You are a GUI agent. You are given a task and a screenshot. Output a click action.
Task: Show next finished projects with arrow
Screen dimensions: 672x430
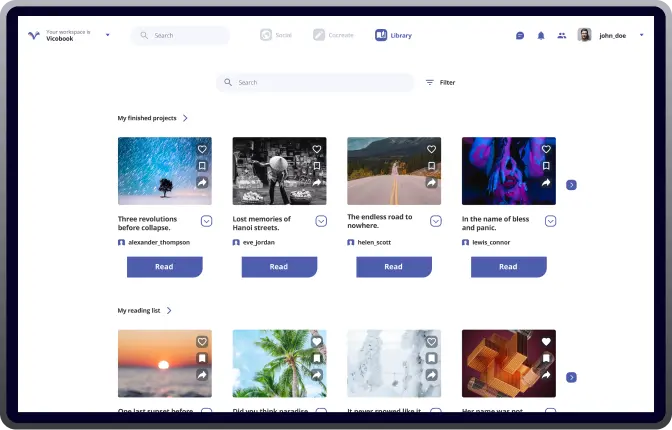pyautogui.click(x=571, y=185)
